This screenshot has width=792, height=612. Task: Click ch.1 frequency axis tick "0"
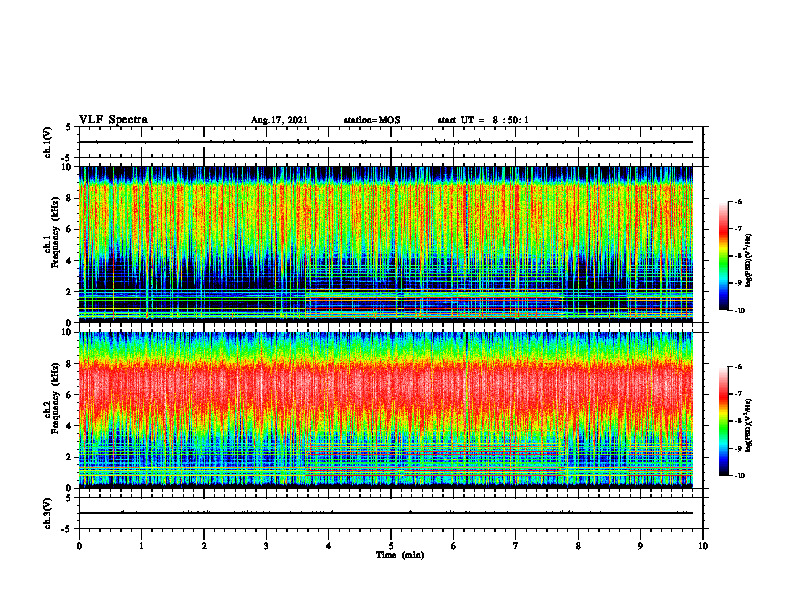(70, 323)
